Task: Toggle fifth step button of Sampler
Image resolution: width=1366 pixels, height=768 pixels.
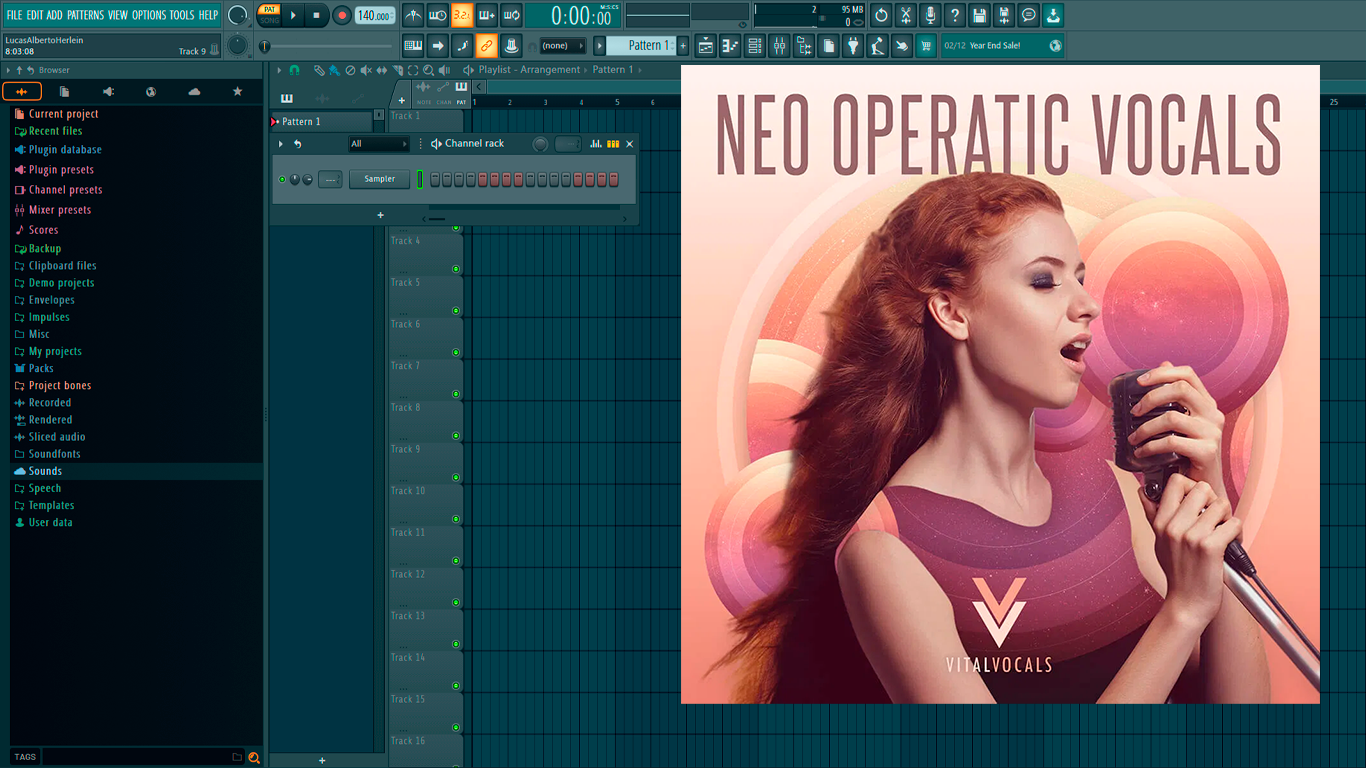Action: pos(483,179)
